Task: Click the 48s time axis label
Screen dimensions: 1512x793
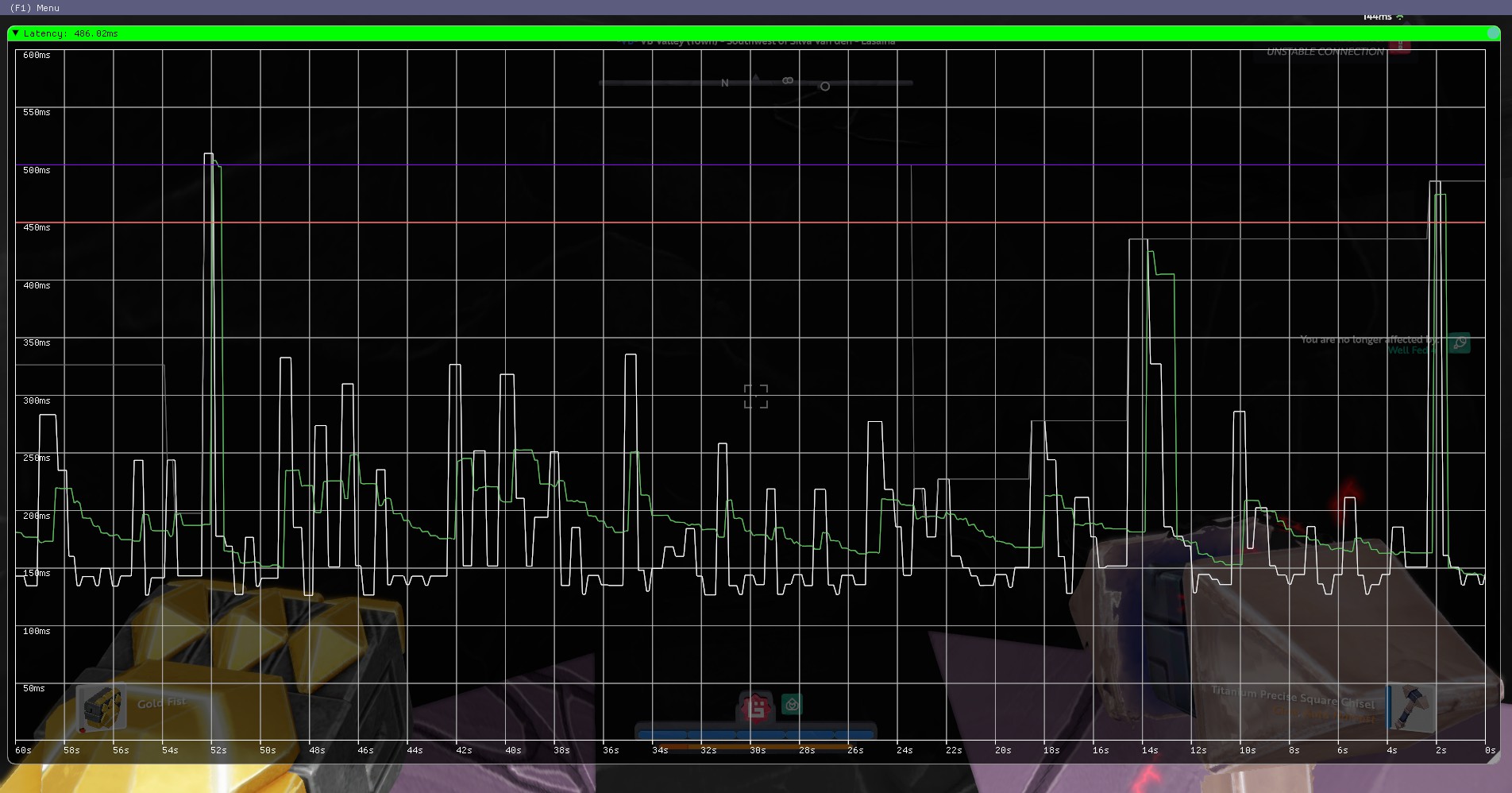Action: (317, 750)
